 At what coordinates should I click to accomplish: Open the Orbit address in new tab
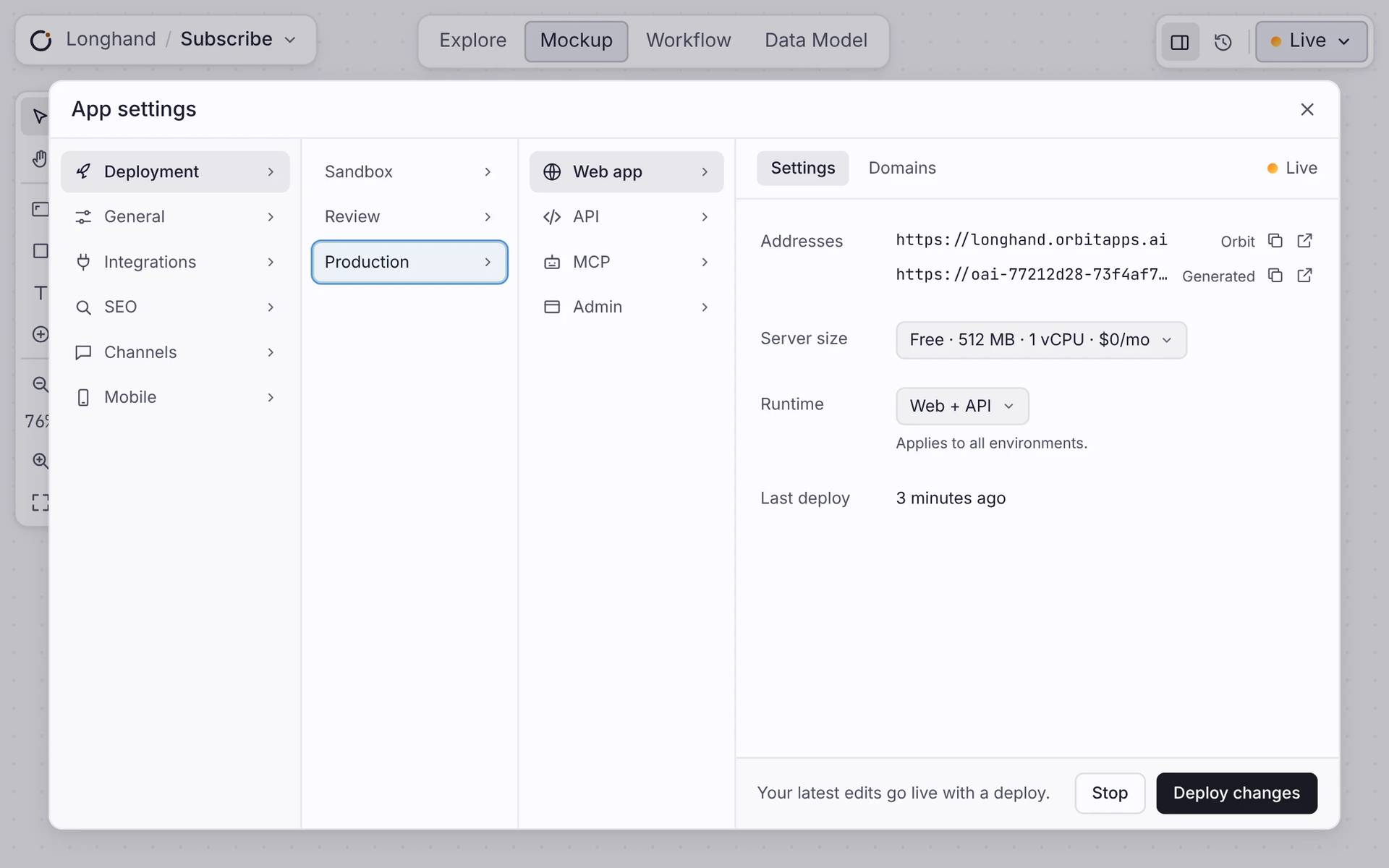pyautogui.click(x=1304, y=241)
